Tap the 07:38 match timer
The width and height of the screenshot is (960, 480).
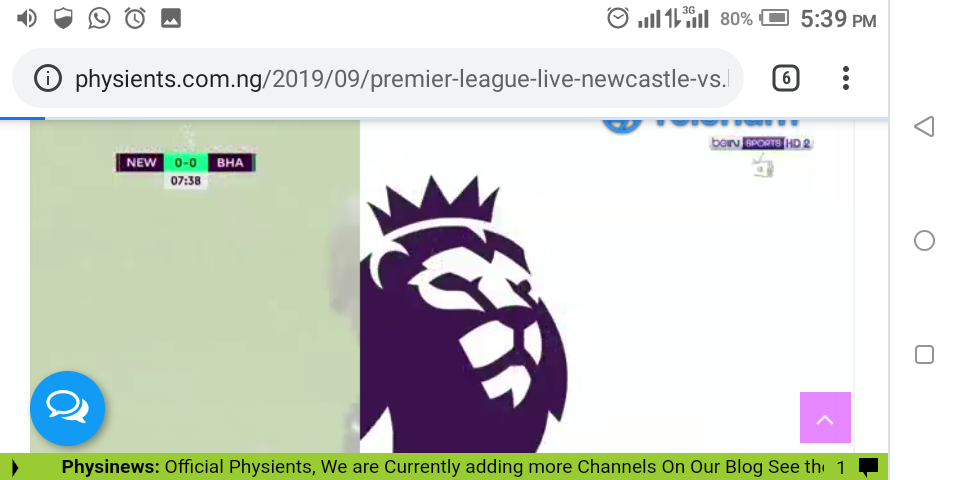coord(186,181)
